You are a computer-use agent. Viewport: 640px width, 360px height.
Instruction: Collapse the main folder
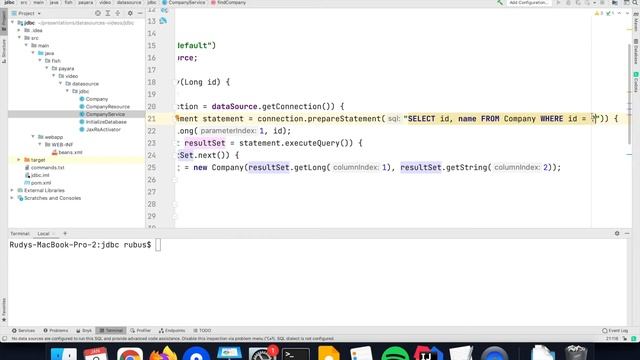26,45
